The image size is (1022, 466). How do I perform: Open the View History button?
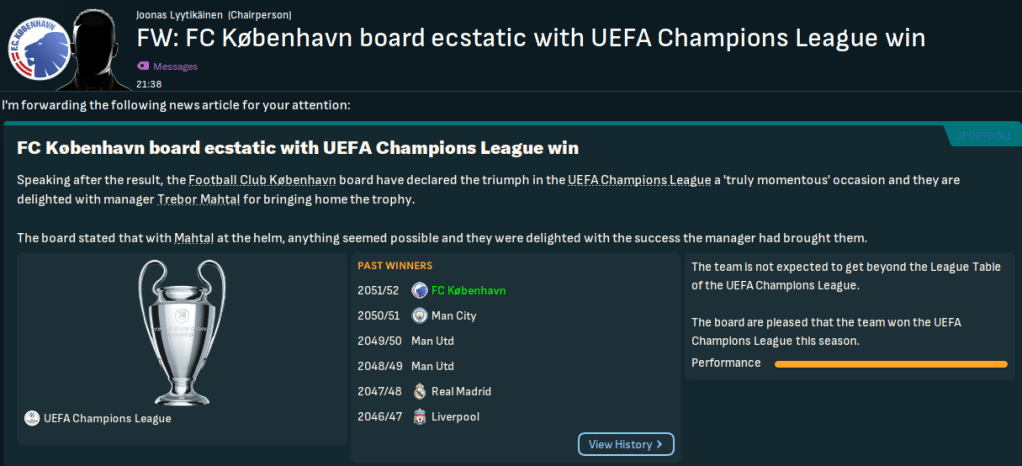626,444
